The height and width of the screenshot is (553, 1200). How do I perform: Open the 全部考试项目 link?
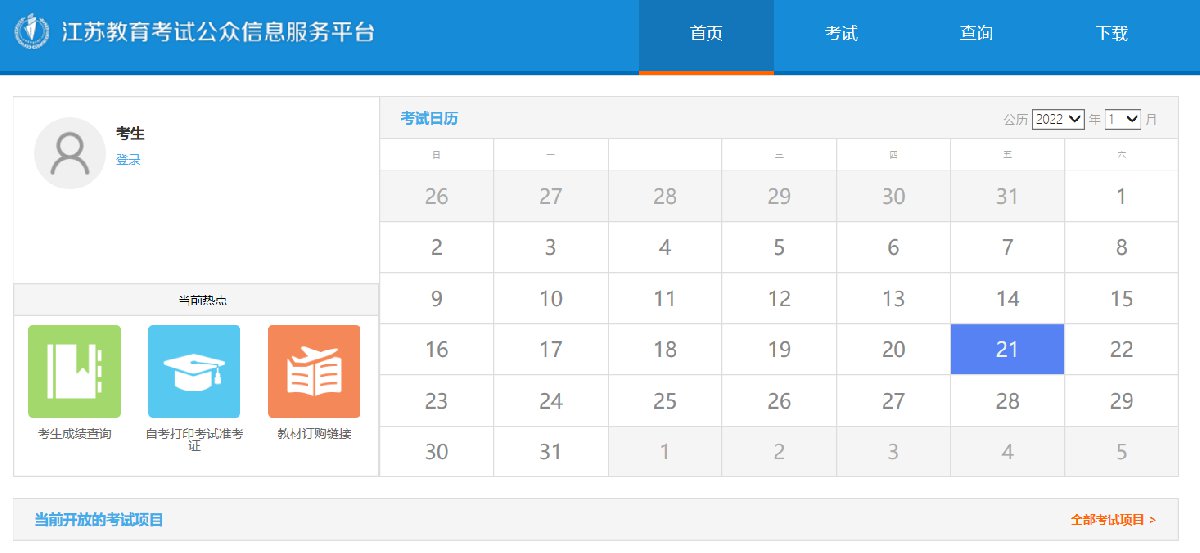1112,520
